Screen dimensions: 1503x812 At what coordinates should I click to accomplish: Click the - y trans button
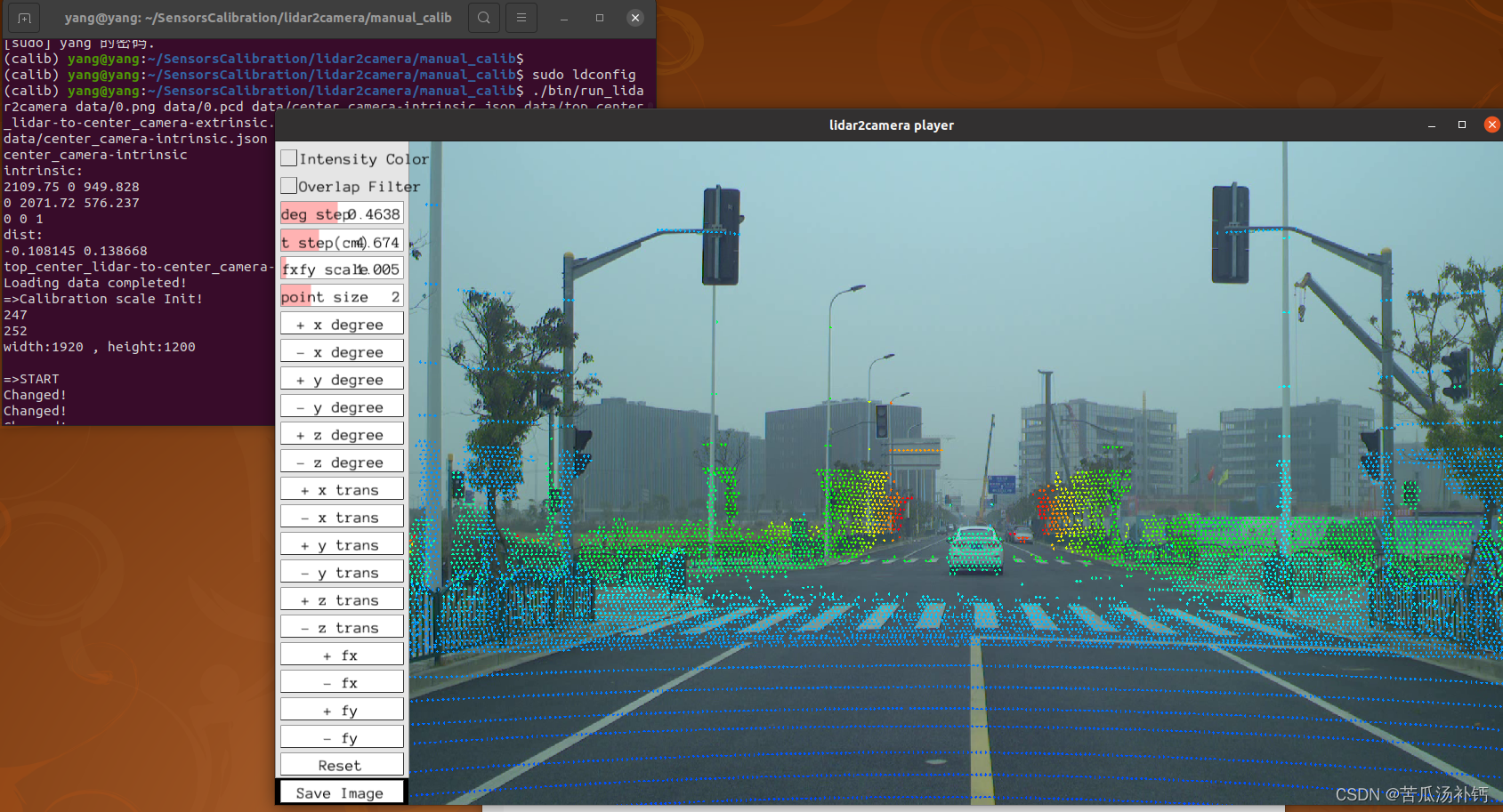[x=342, y=571]
